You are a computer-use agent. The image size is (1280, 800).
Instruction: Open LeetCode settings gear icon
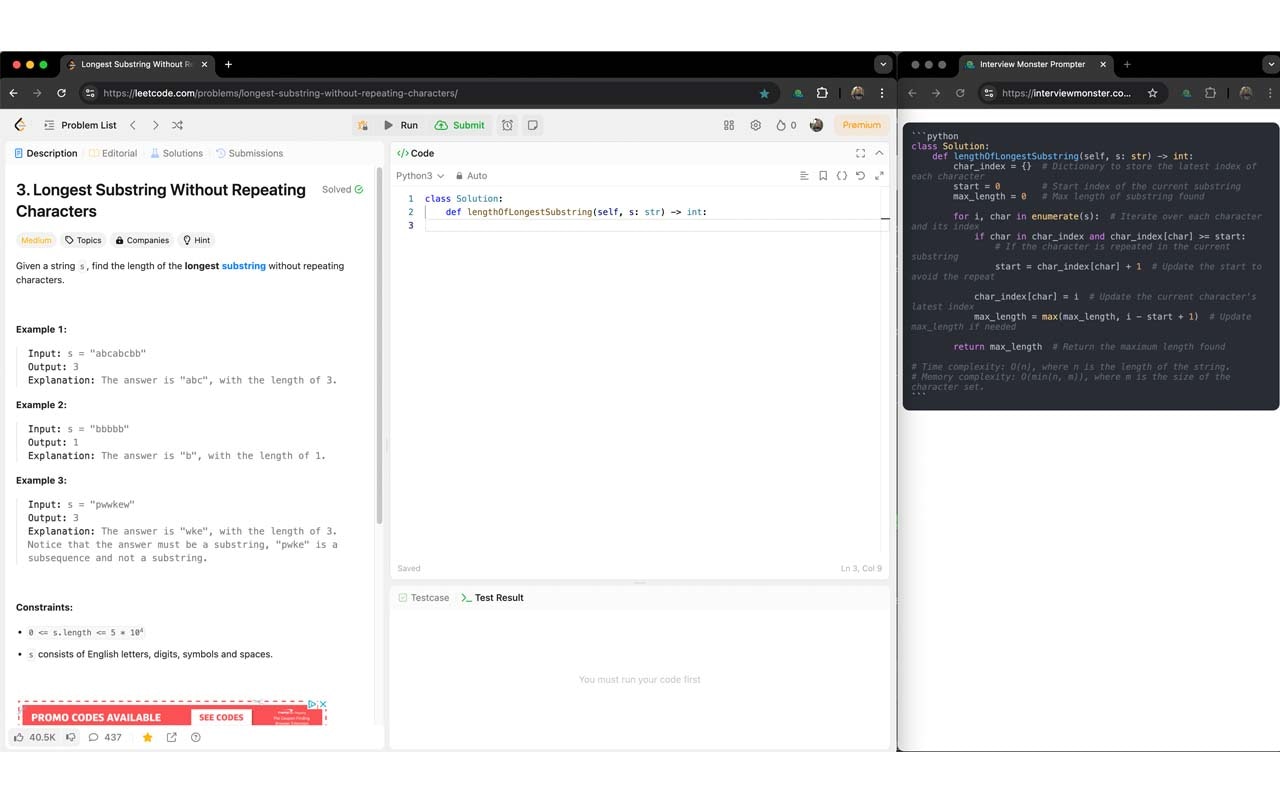point(755,125)
